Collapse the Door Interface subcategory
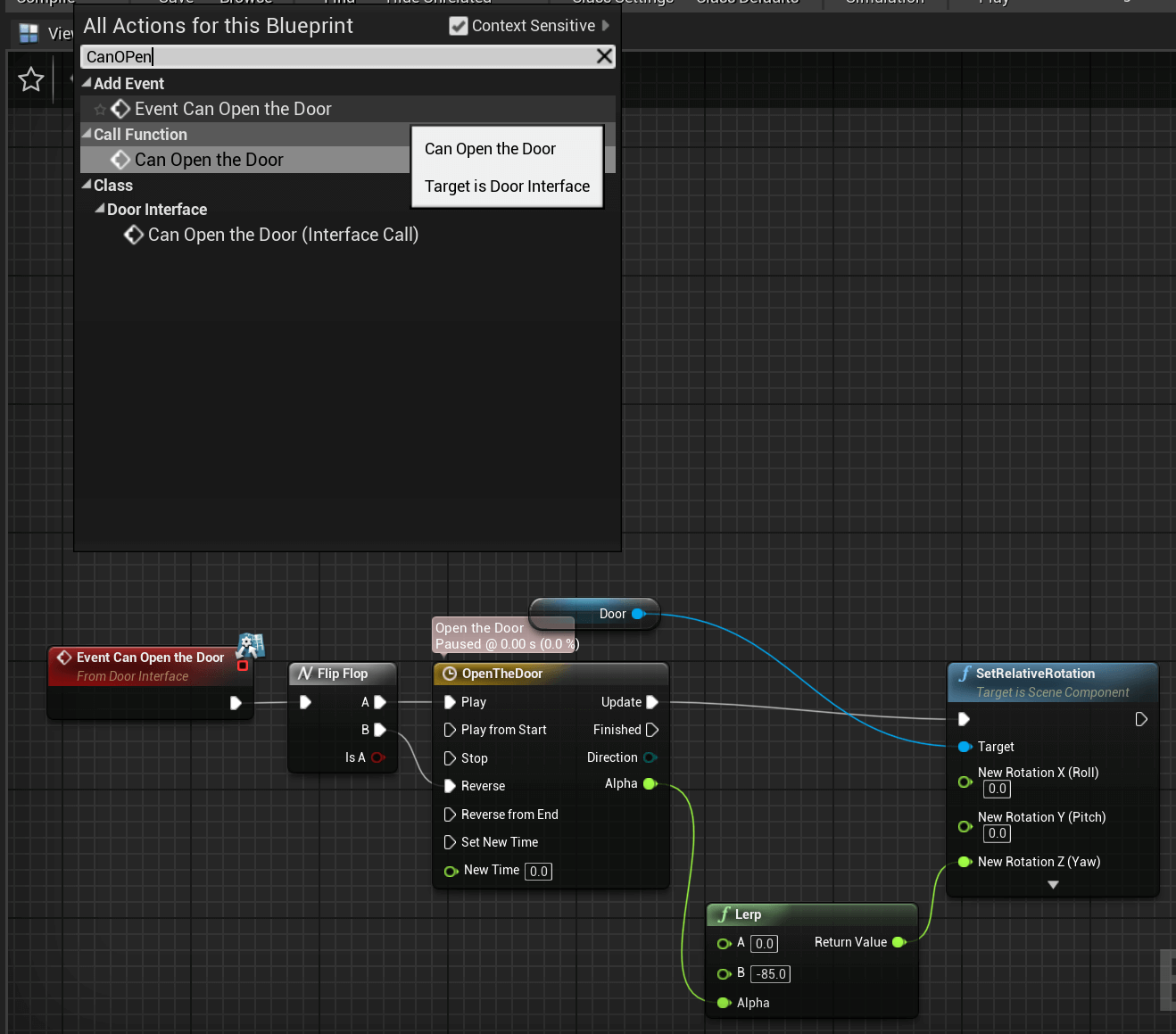 [x=100, y=209]
